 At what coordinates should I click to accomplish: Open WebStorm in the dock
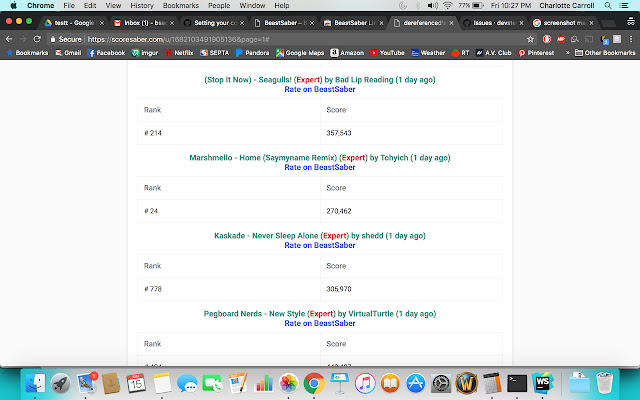(542, 383)
